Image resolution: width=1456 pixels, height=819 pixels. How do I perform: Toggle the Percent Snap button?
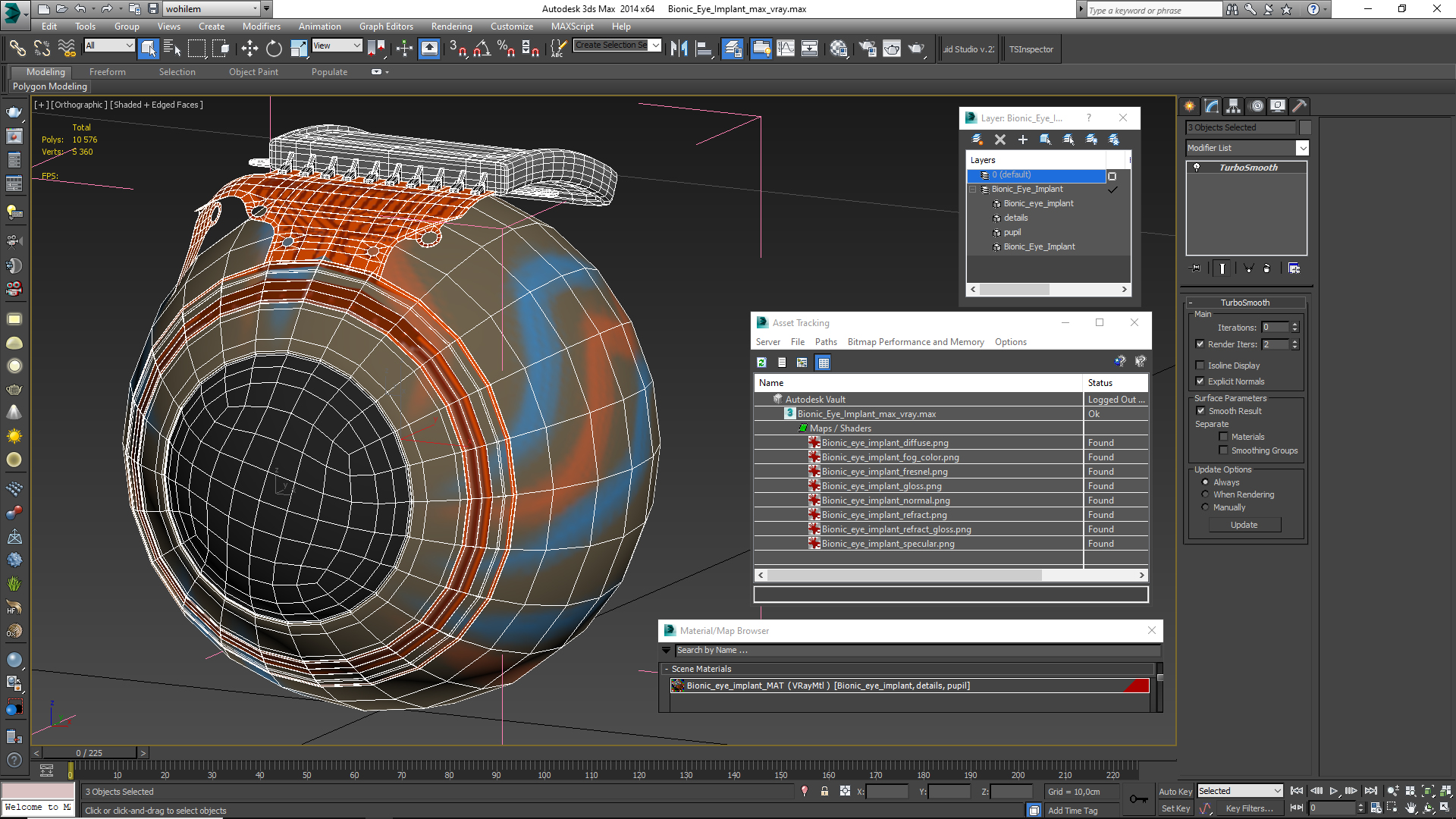(506, 49)
